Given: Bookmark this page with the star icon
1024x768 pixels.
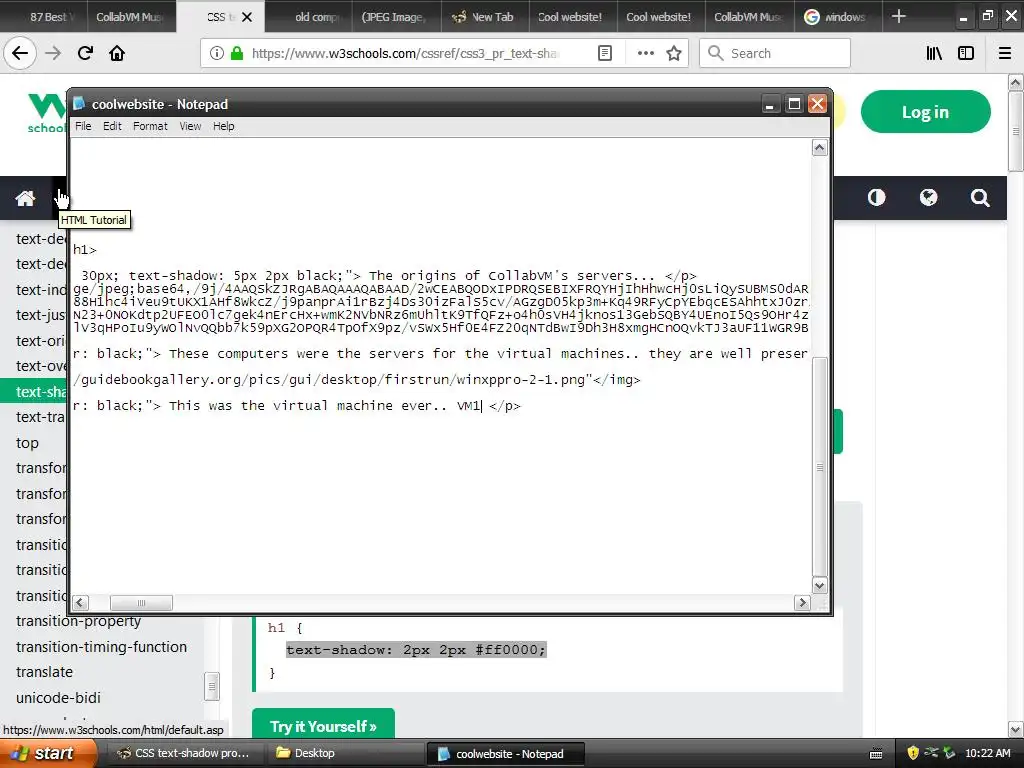Looking at the screenshot, I should pyautogui.click(x=674, y=53).
